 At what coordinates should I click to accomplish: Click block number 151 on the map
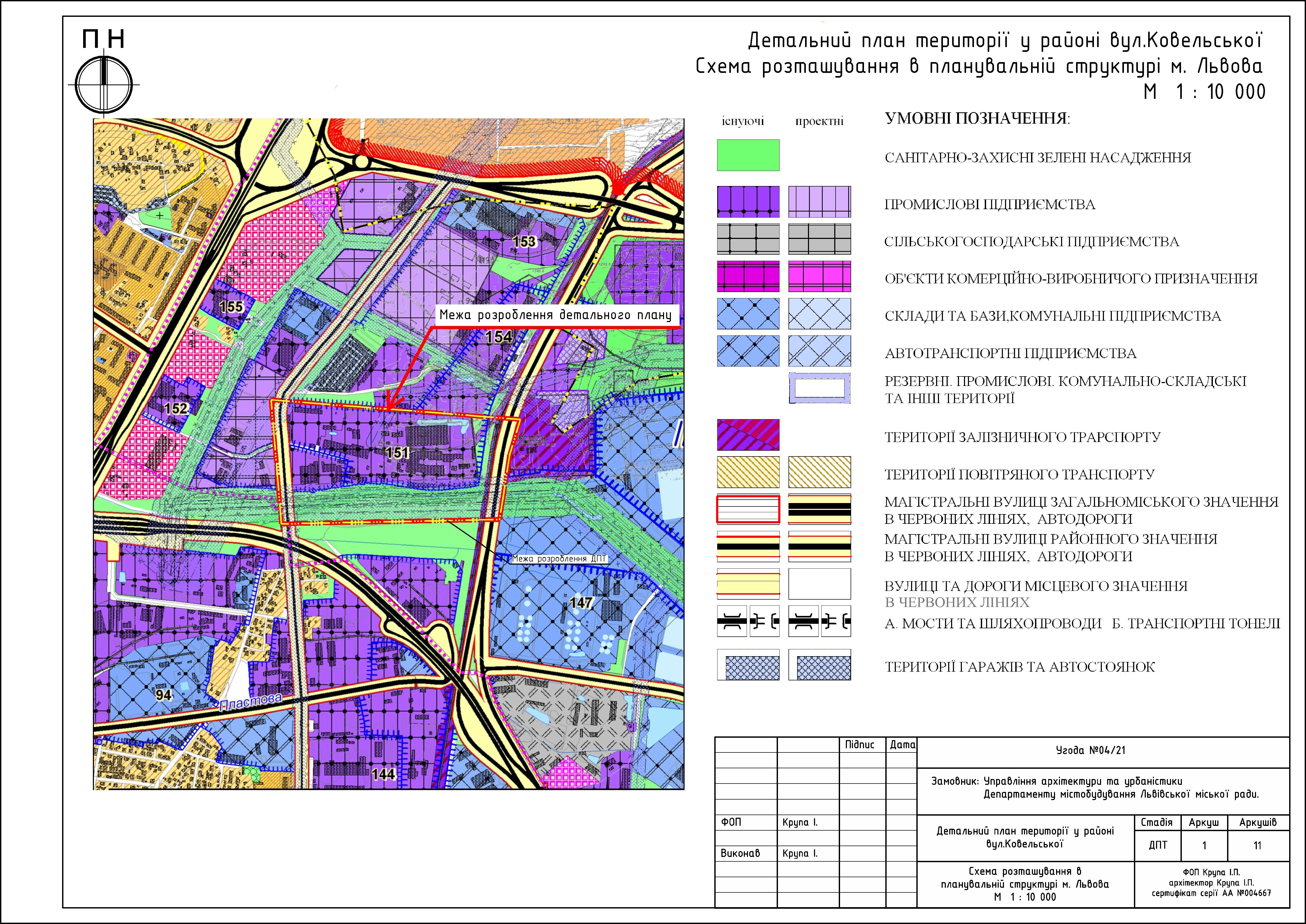coord(397,453)
